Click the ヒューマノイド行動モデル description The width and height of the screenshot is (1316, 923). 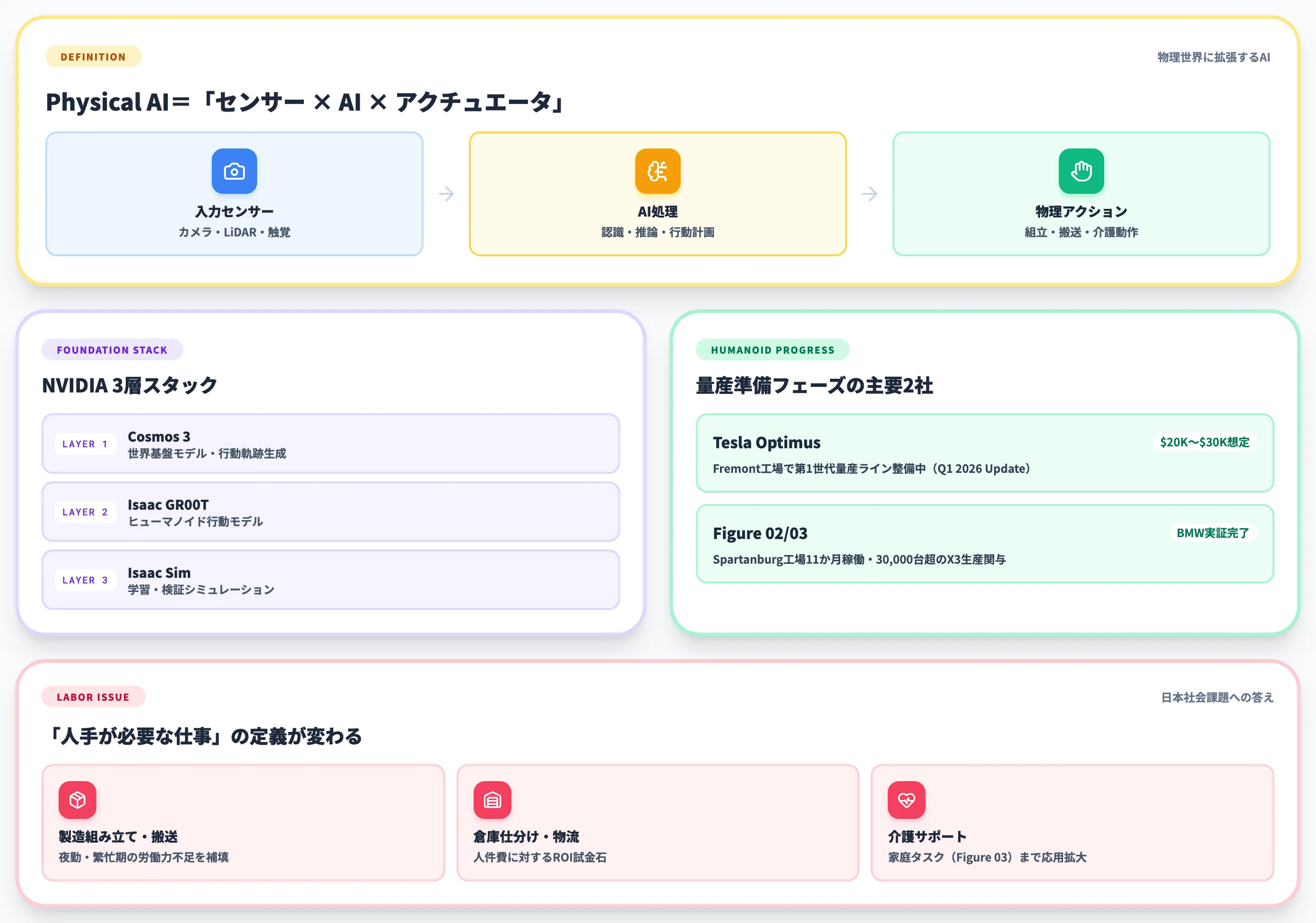tap(195, 522)
